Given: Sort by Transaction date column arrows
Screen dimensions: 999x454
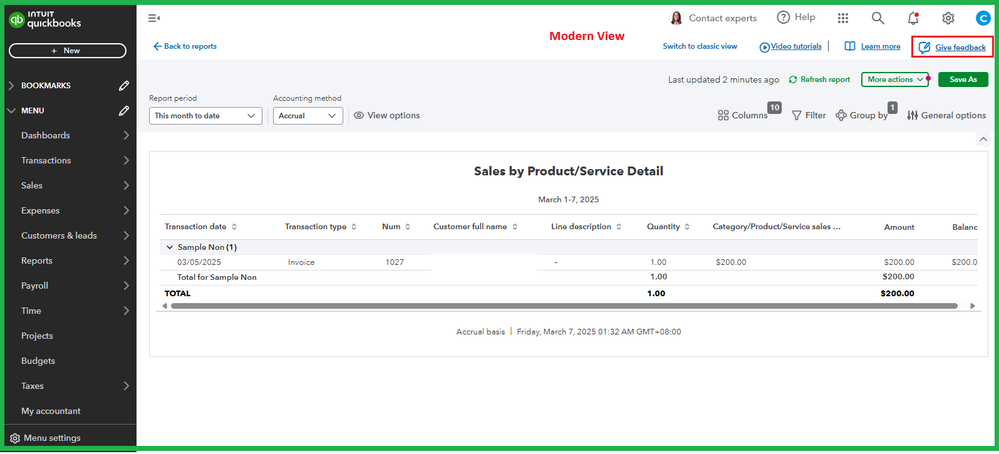Looking at the screenshot, I should click(x=234, y=227).
